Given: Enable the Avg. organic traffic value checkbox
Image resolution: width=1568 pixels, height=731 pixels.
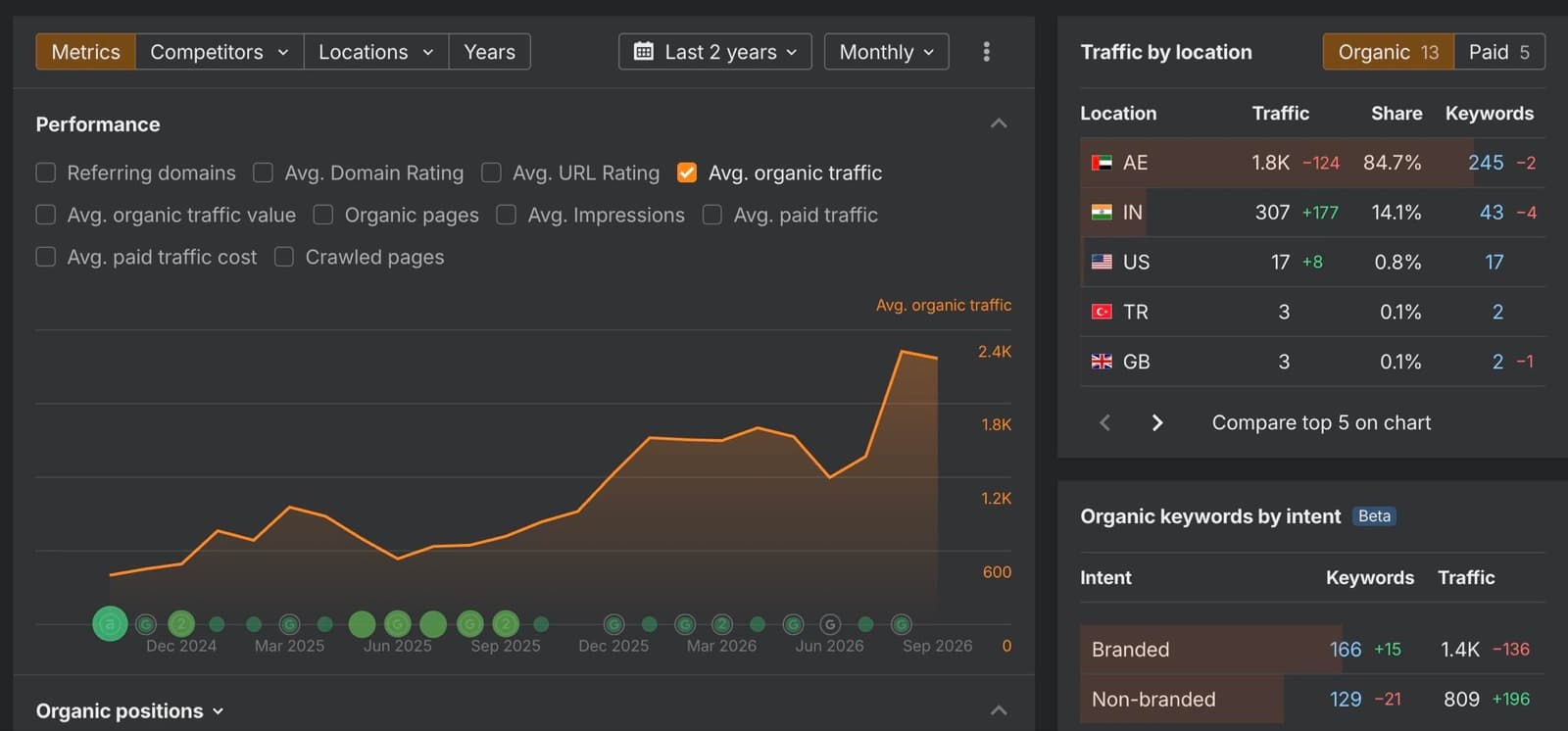Looking at the screenshot, I should click(x=46, y=215).
